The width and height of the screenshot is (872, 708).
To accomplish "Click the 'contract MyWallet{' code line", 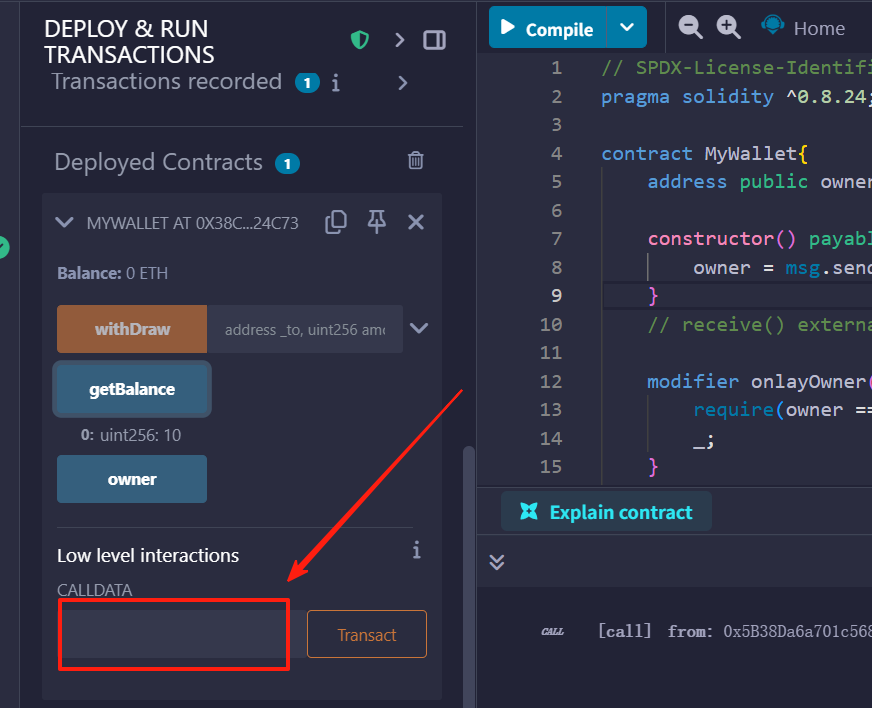I will 704,154.
